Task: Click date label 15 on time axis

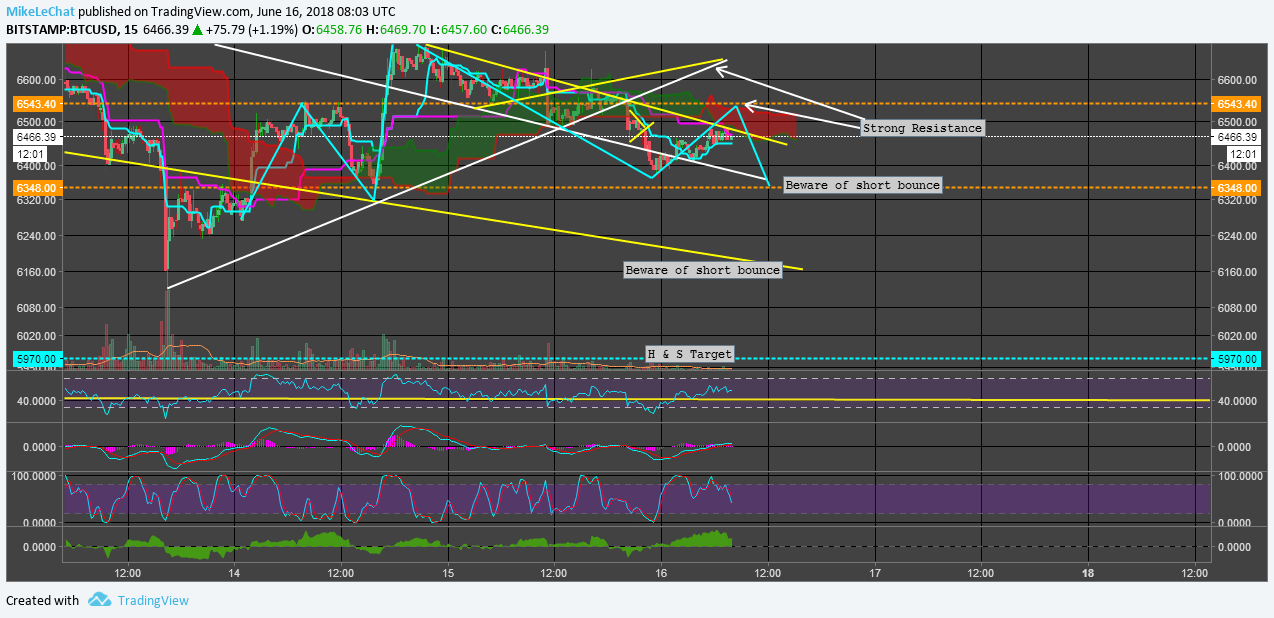Action: point(448,573)
